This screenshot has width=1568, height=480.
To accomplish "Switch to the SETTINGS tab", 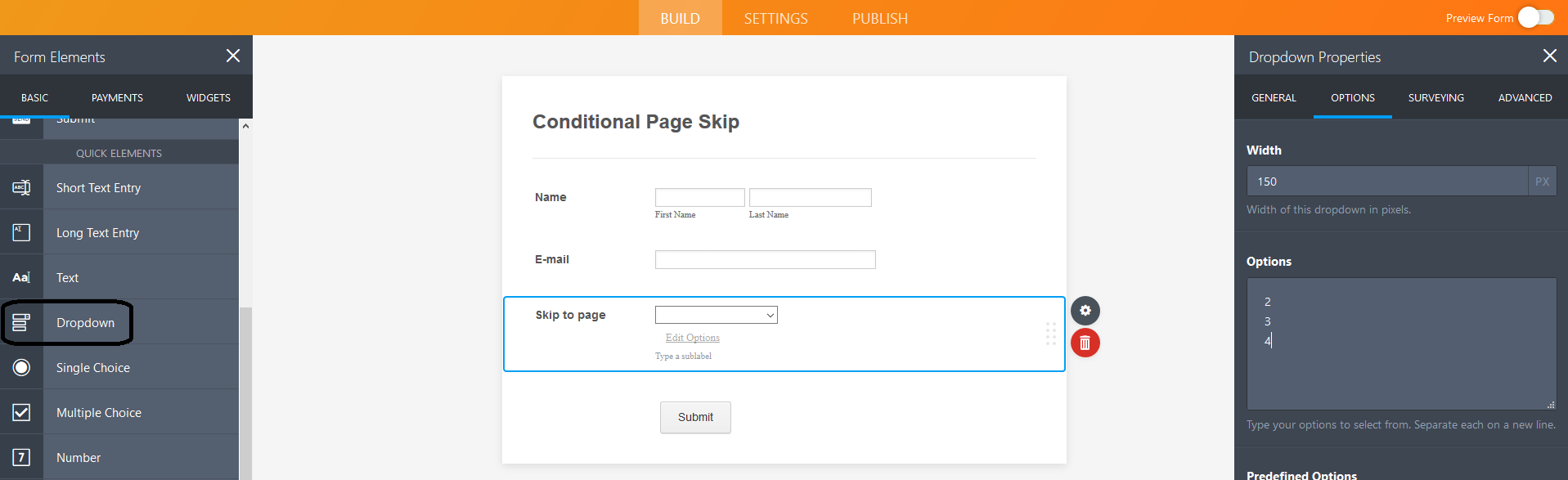I will pyautogui.click(x=775, y=18).
